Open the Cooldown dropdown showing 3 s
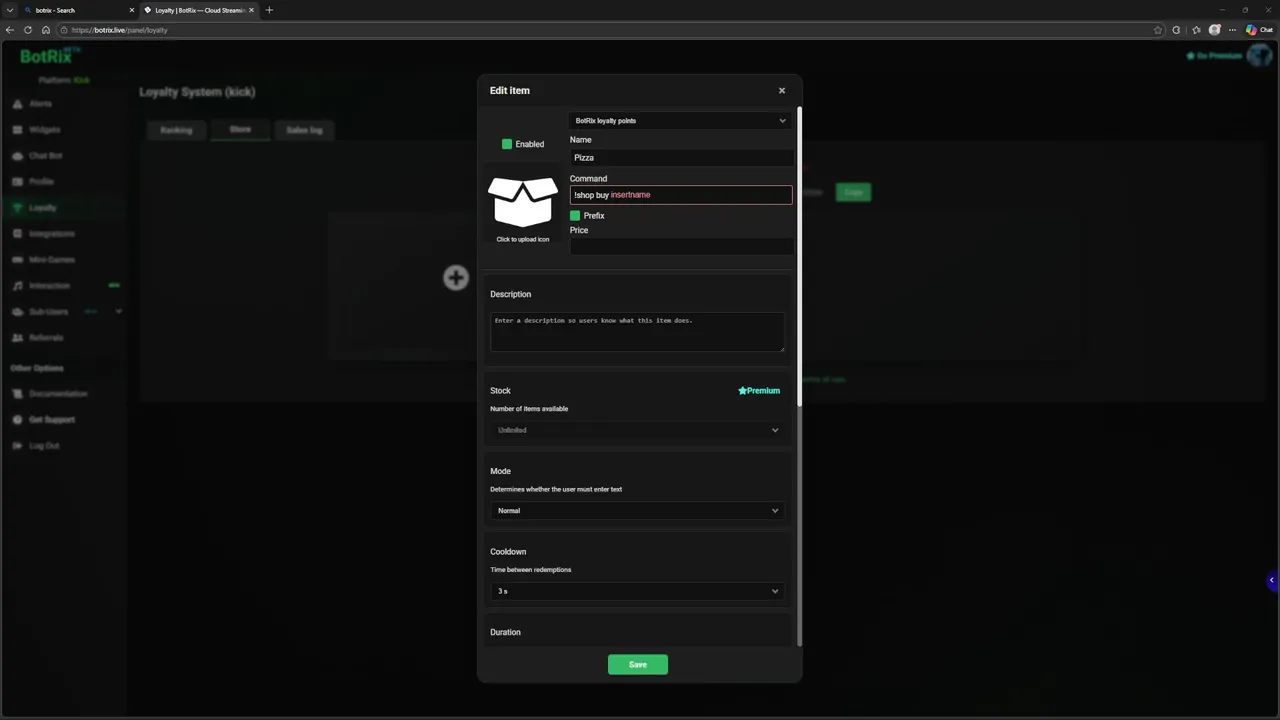This screenshot has height=720, width=1280. click(x=637, y=591)
